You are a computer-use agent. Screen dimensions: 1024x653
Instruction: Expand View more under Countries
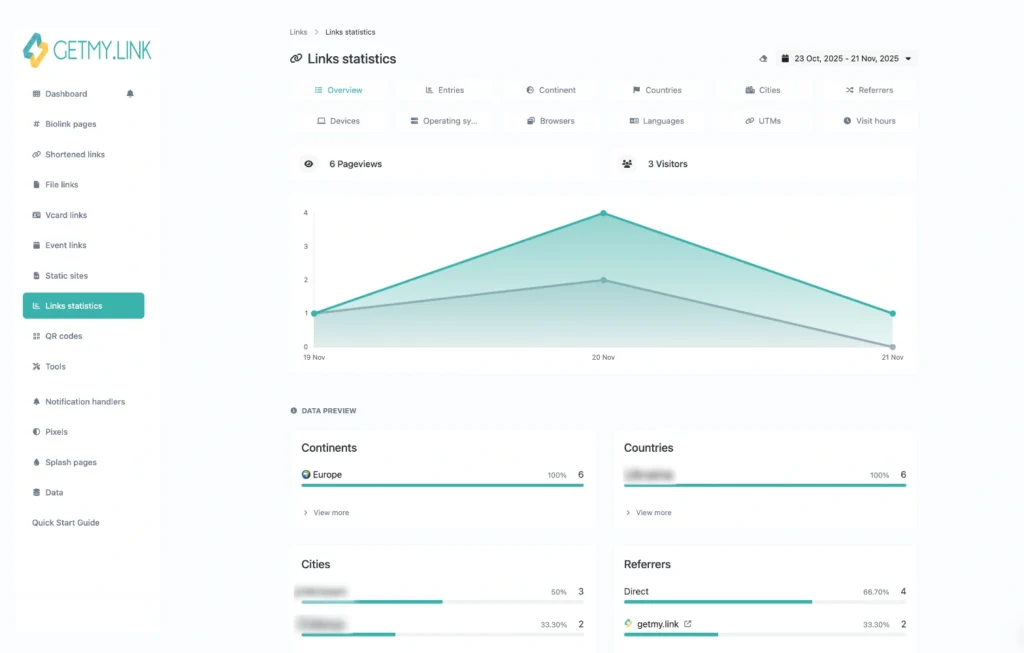(x=648, y=513)
